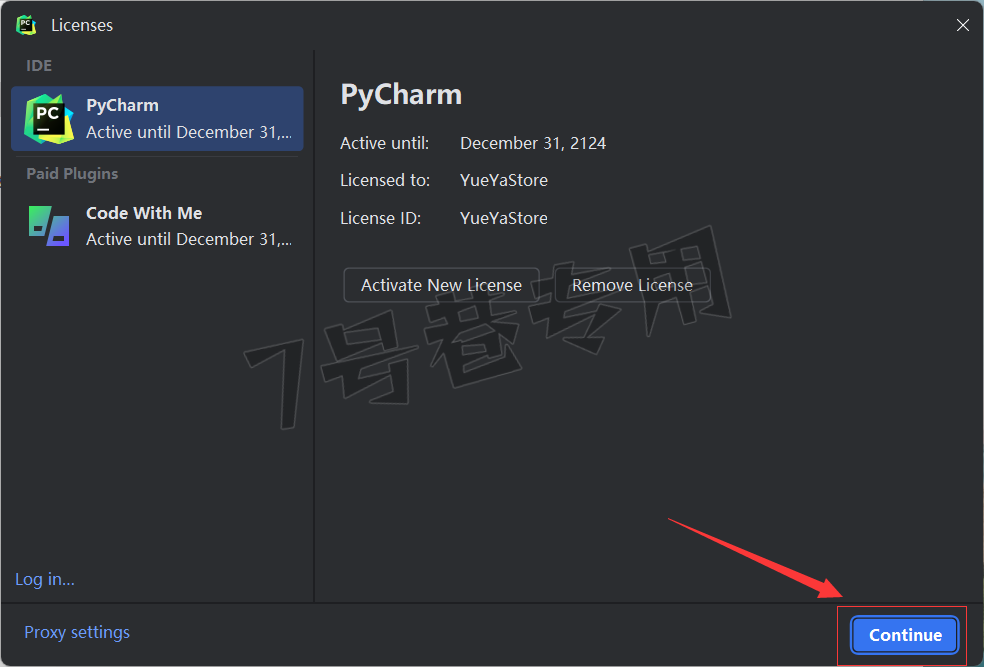This screenshot has height=667, width=984.
Task: Click the PyCharm logo in the title bar
Action: coord(26,25)
